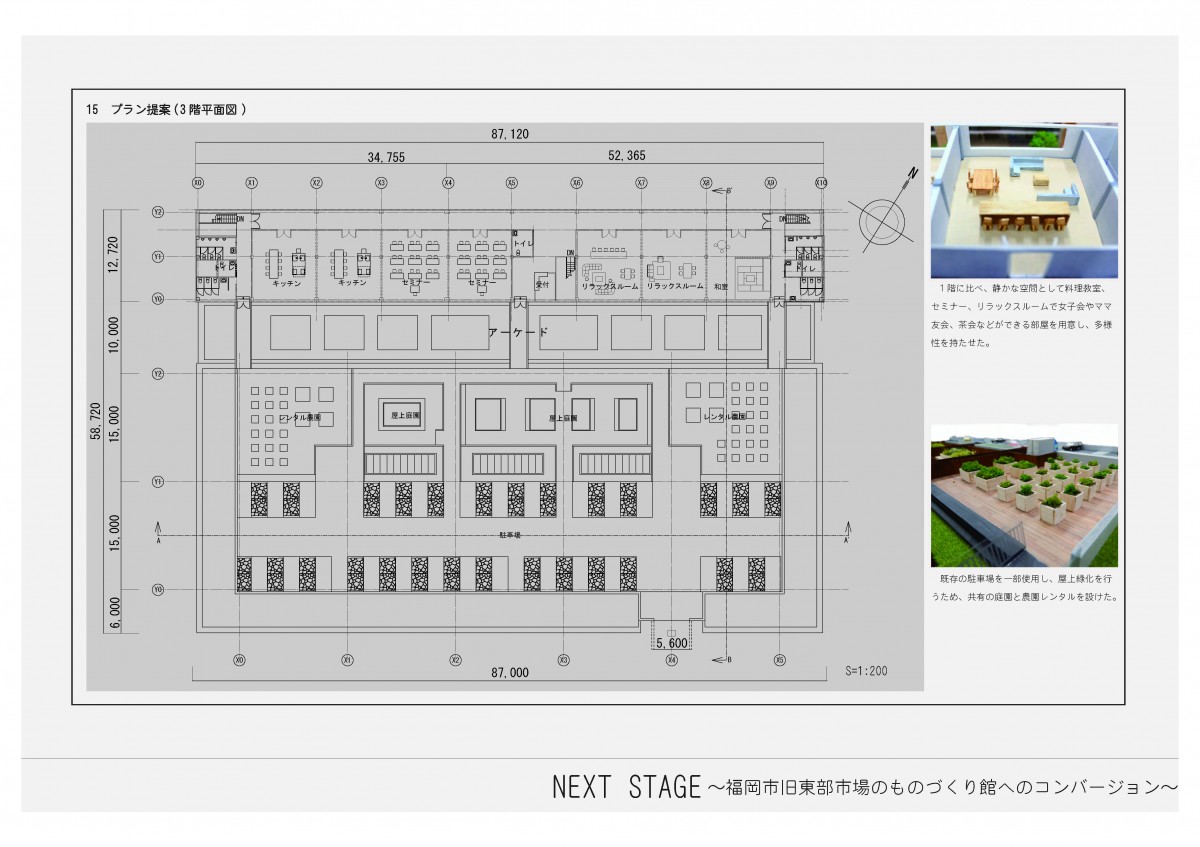Select the X5 grid bubble on top row
This screenshot has width=1200, height=847.
click(512, 183)
